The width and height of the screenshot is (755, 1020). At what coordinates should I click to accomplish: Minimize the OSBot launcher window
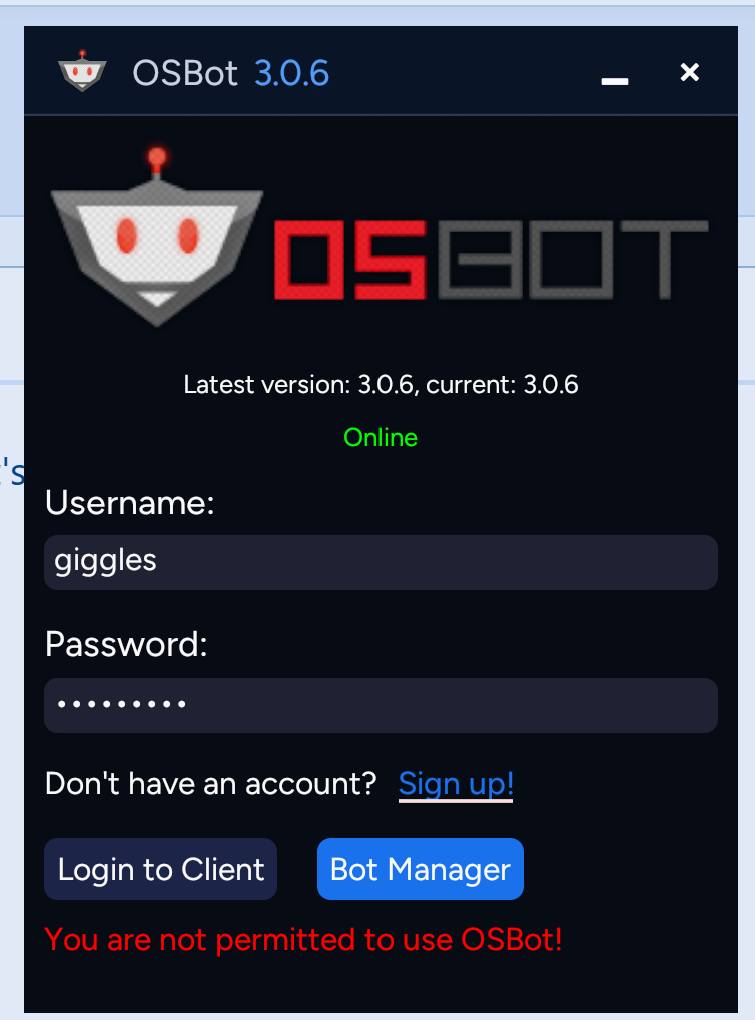(x=615, y=81)
